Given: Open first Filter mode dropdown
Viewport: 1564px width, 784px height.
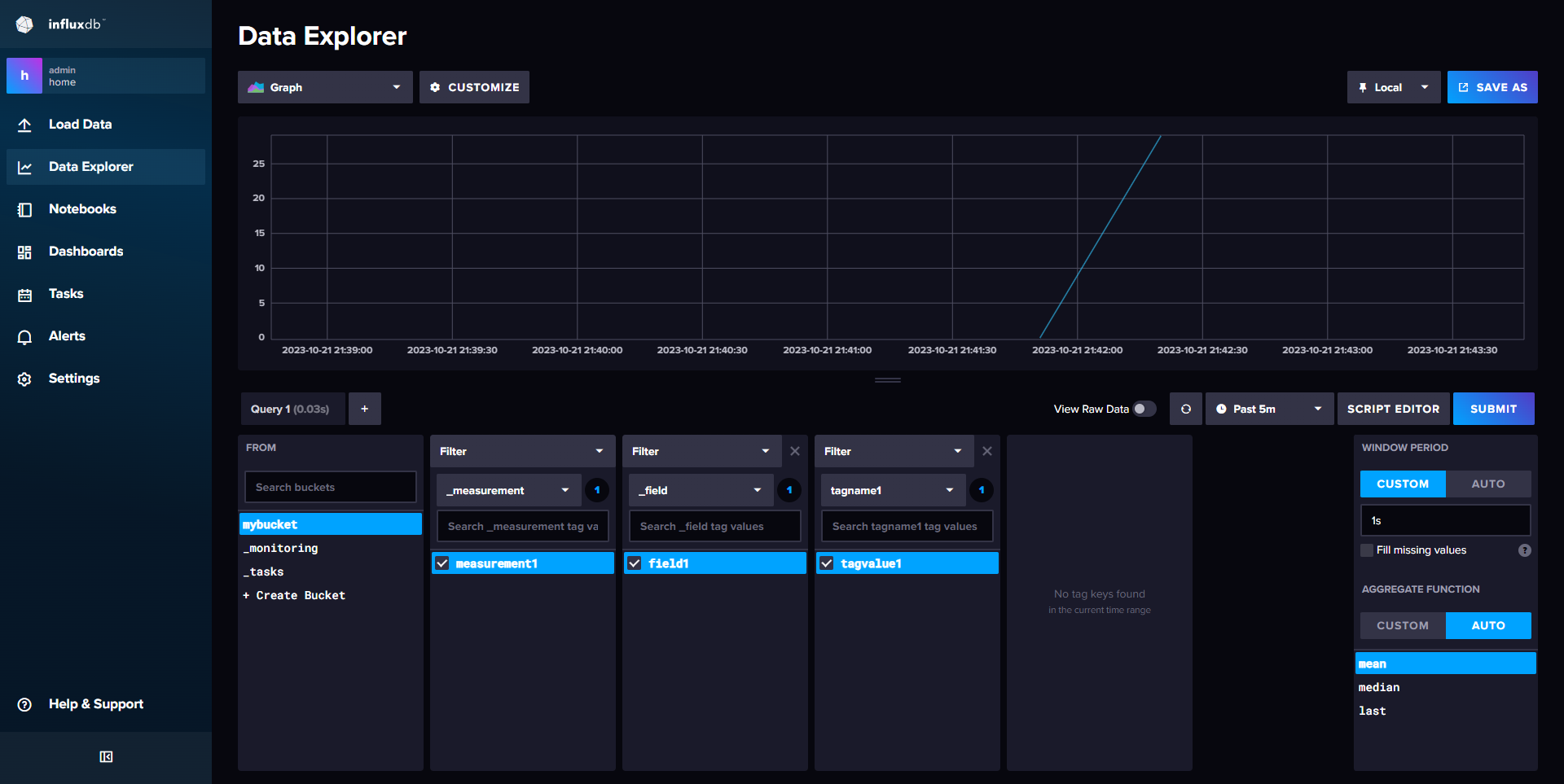Looking at the screenshot, I should pos(522,451).
